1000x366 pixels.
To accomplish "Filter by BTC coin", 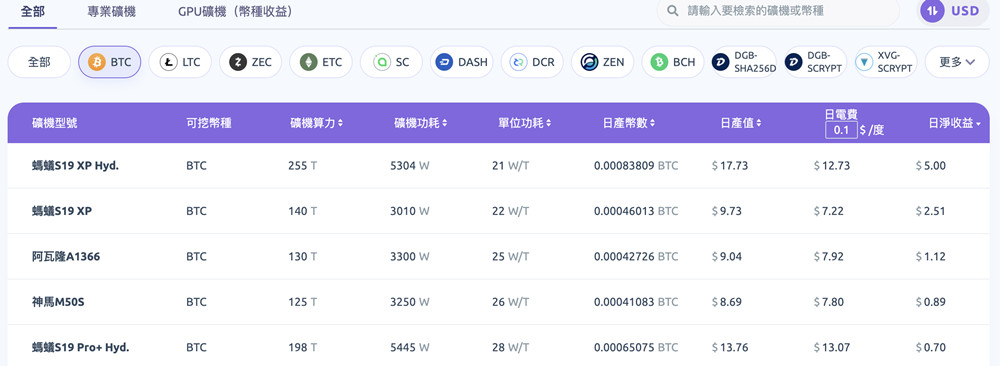I will tap(110, 62).
